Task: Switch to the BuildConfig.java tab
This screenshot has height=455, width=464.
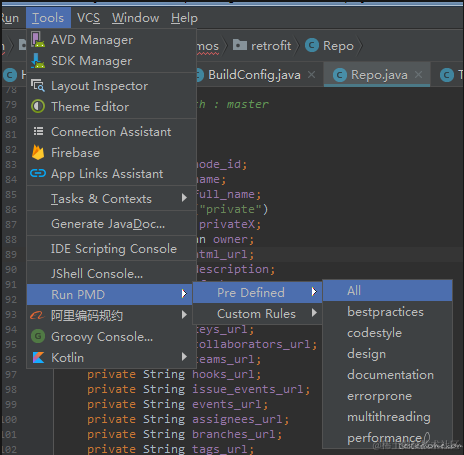Action: [x=254, y=75]
